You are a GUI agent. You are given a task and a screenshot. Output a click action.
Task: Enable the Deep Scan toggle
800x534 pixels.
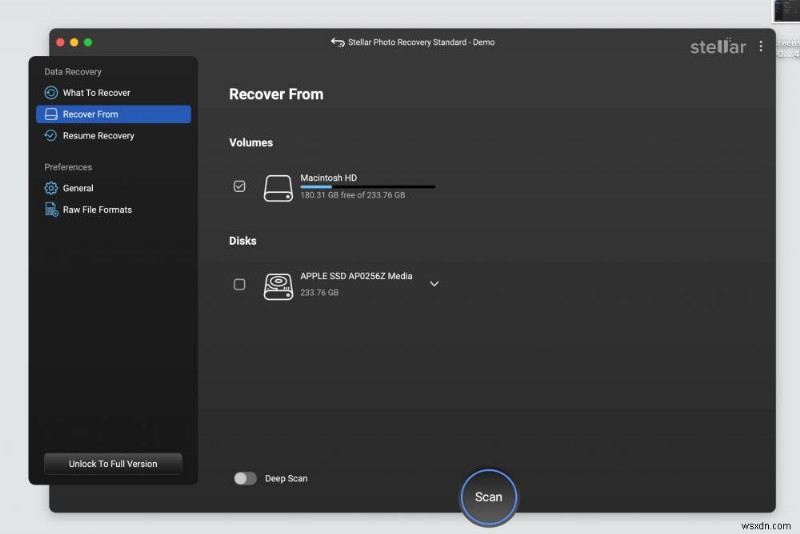click(x=245, y=478)
